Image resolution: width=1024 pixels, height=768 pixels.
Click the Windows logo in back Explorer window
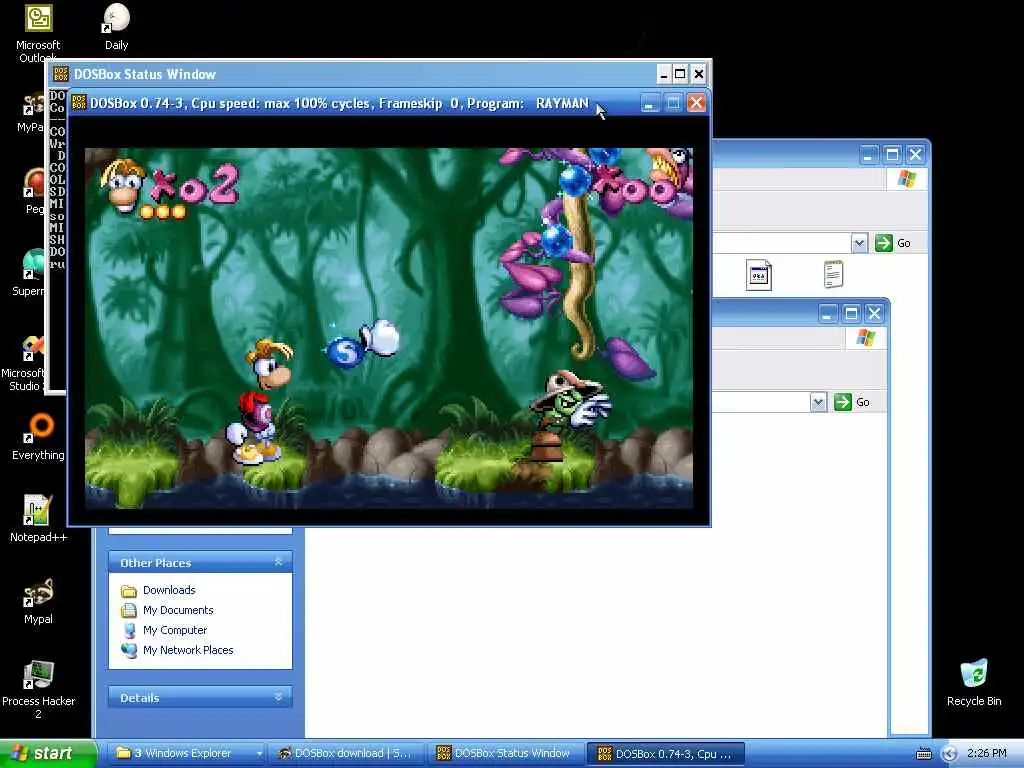click(x=906, y=179)
